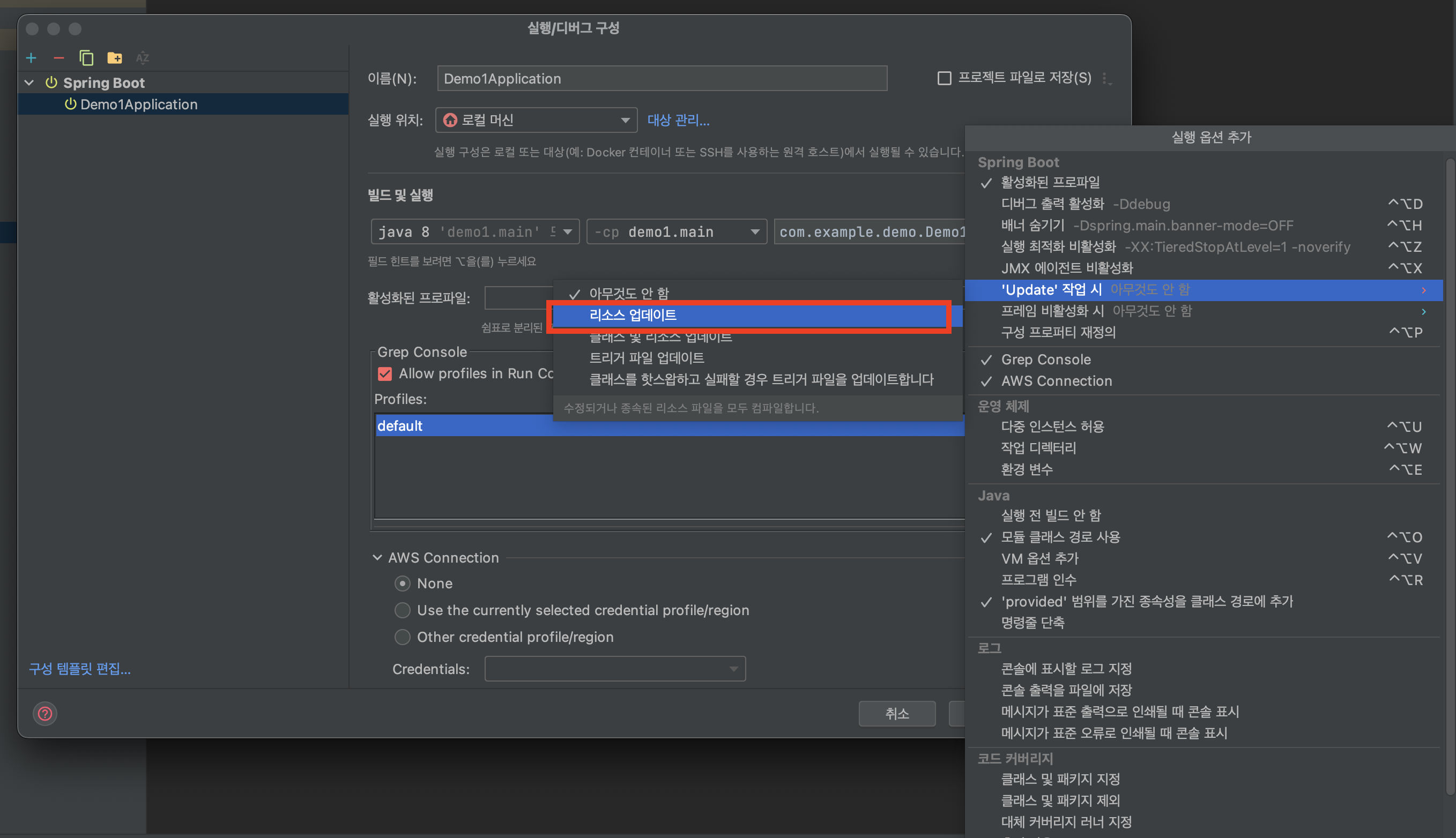Click the remove configuration minus icon

coord(59,58)
